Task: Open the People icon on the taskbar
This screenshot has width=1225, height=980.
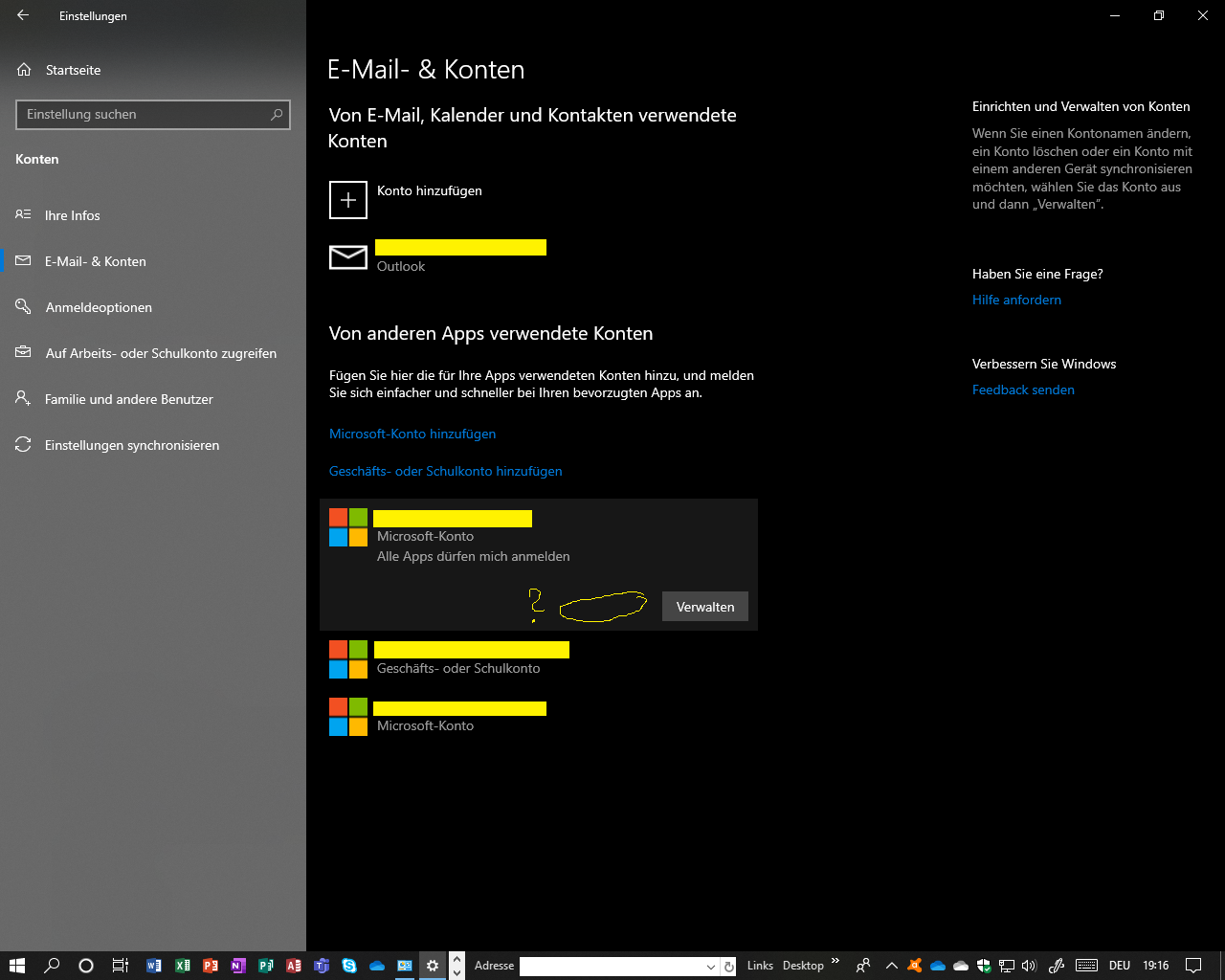Action: 863,966
